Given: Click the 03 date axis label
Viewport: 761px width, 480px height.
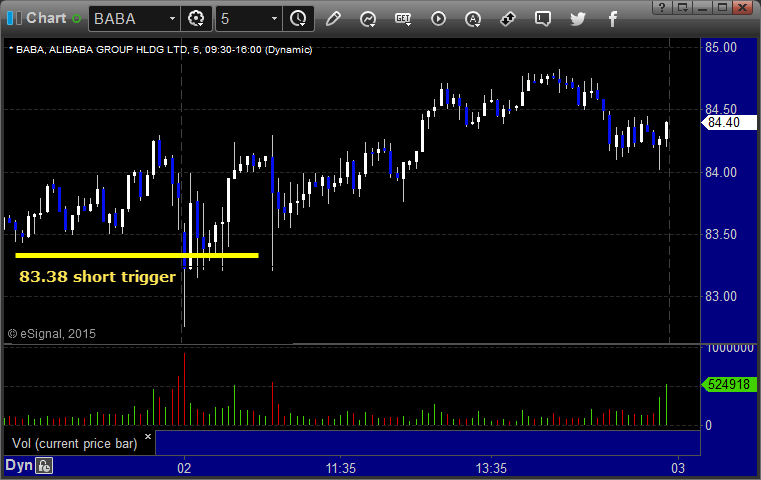Looking at the screenshot, I should click(678, 468).
